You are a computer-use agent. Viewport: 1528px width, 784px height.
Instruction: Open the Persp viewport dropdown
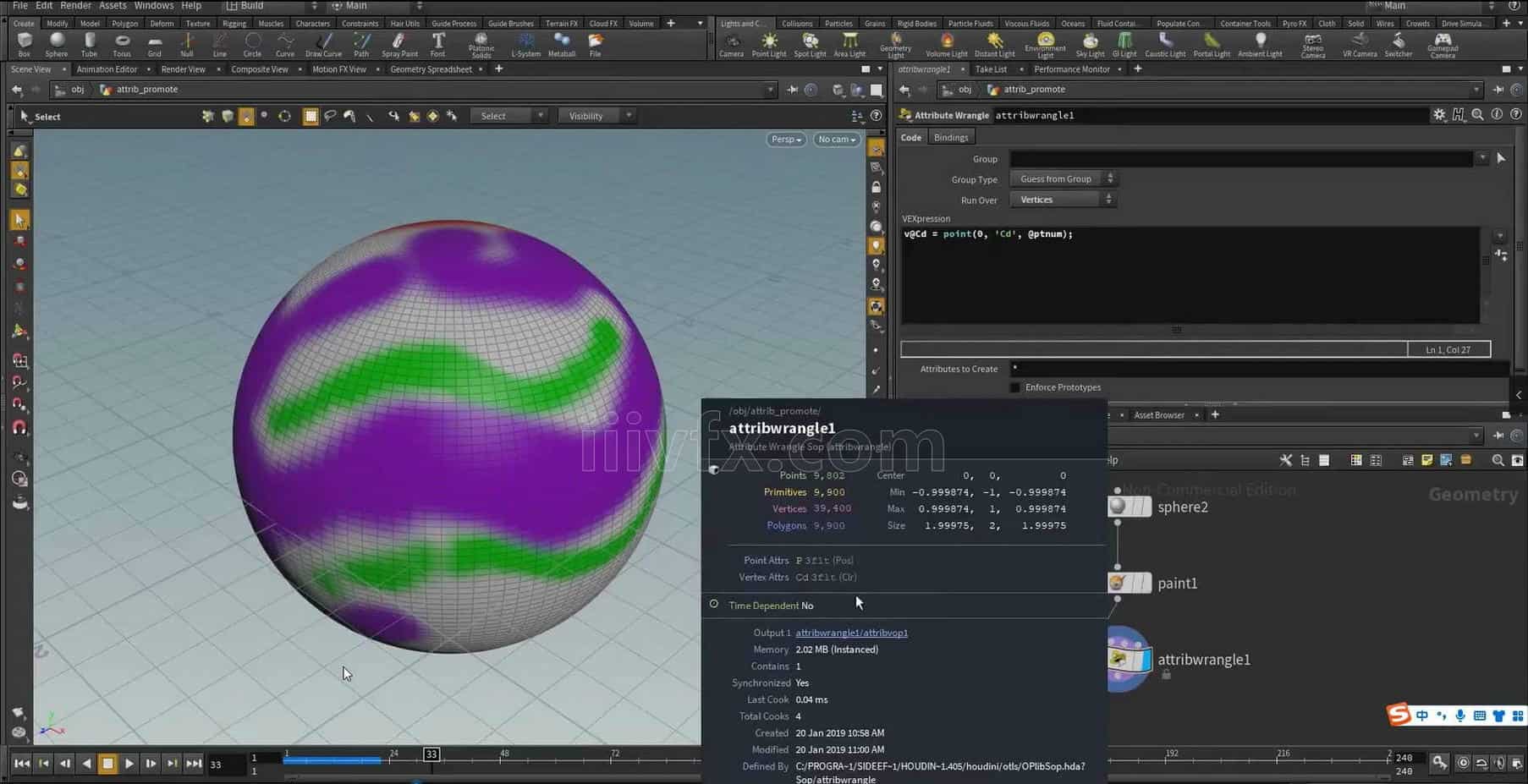[x=786, y=140]
